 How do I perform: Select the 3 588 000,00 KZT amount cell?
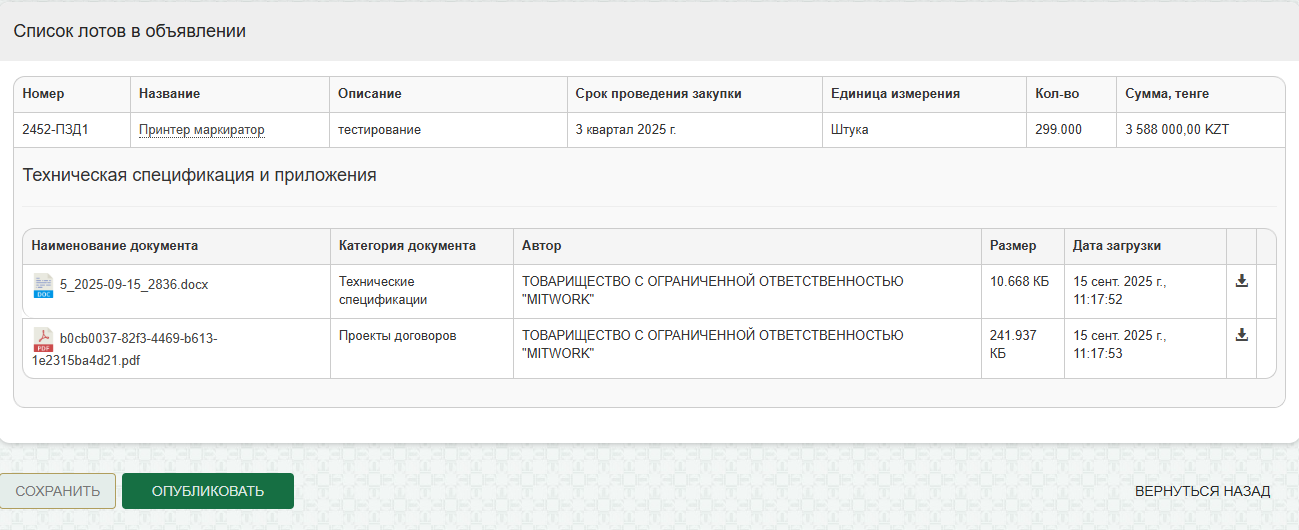click(x=1176, y=130)
